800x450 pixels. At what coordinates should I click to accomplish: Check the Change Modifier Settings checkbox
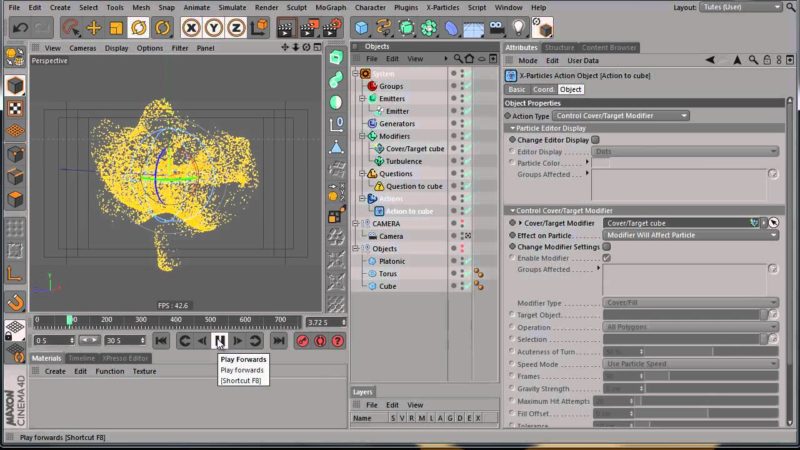606,246
